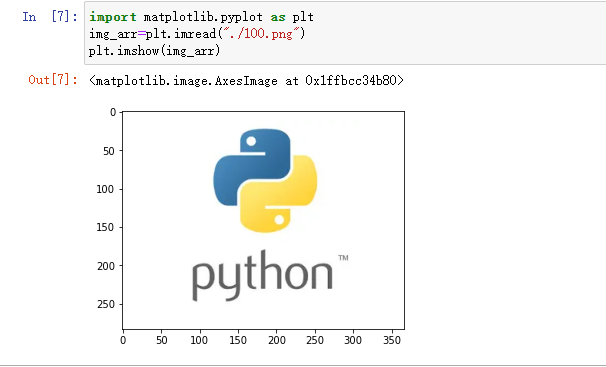Click the img_arr=plt.imread code line
Screen dimensions: 606x367
tap(197, 34)
